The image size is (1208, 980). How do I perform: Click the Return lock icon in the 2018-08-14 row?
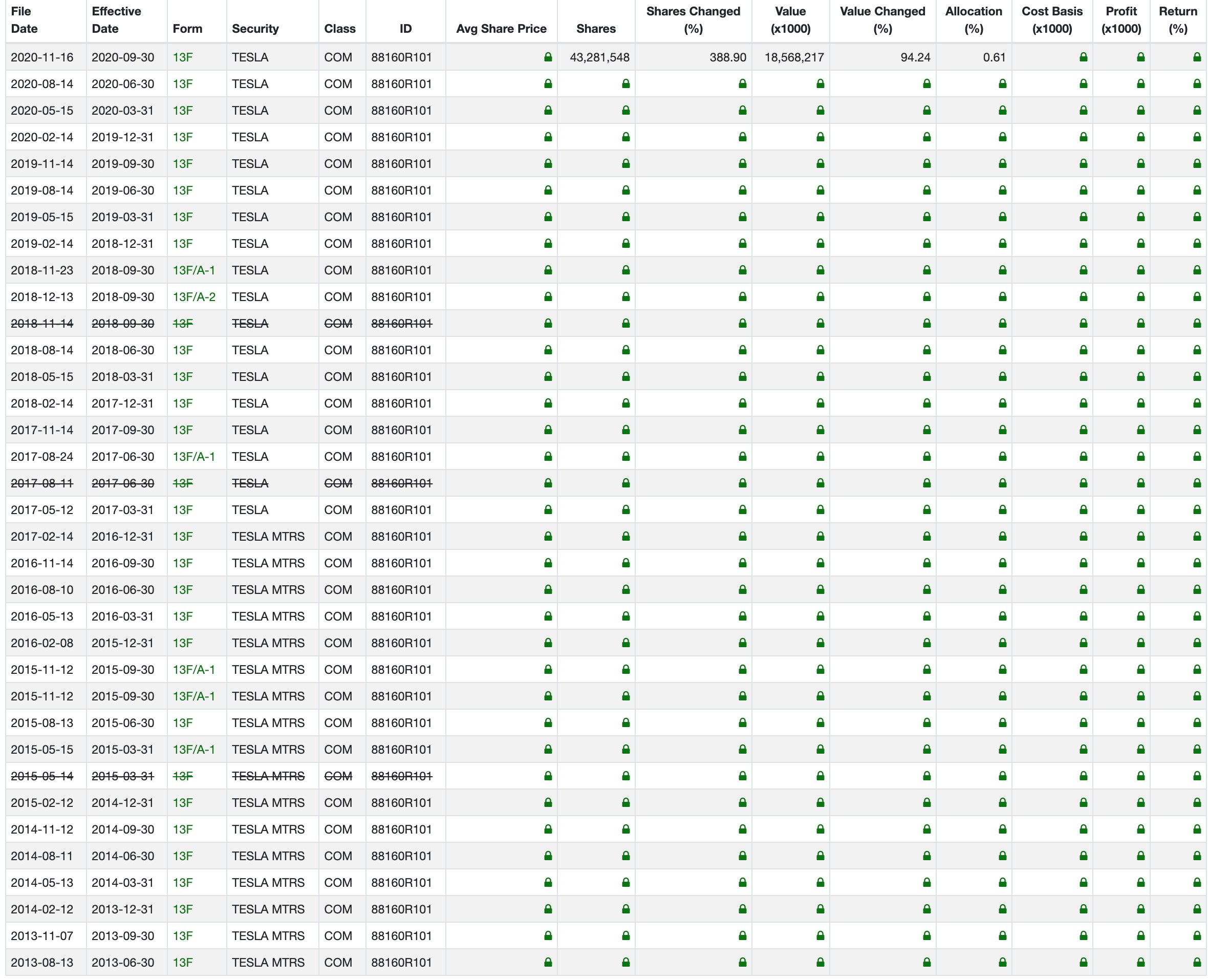click(x=1197, y=350)
